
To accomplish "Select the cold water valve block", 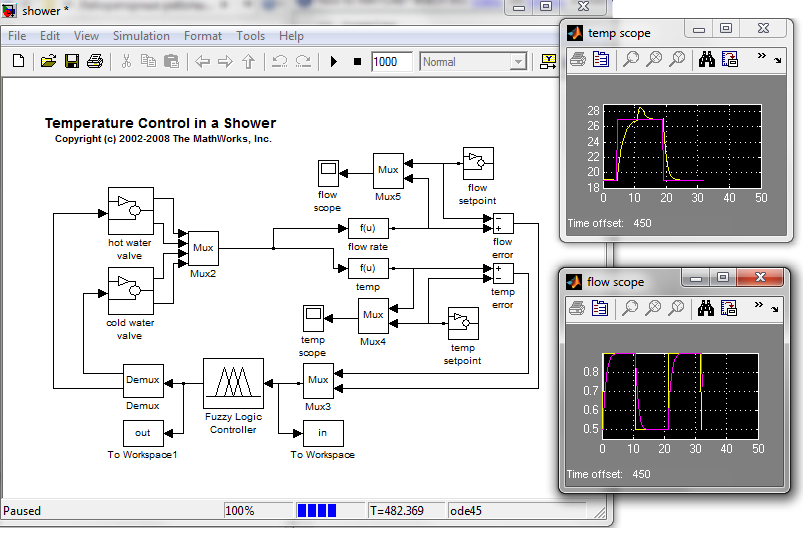I will [131, 291].
